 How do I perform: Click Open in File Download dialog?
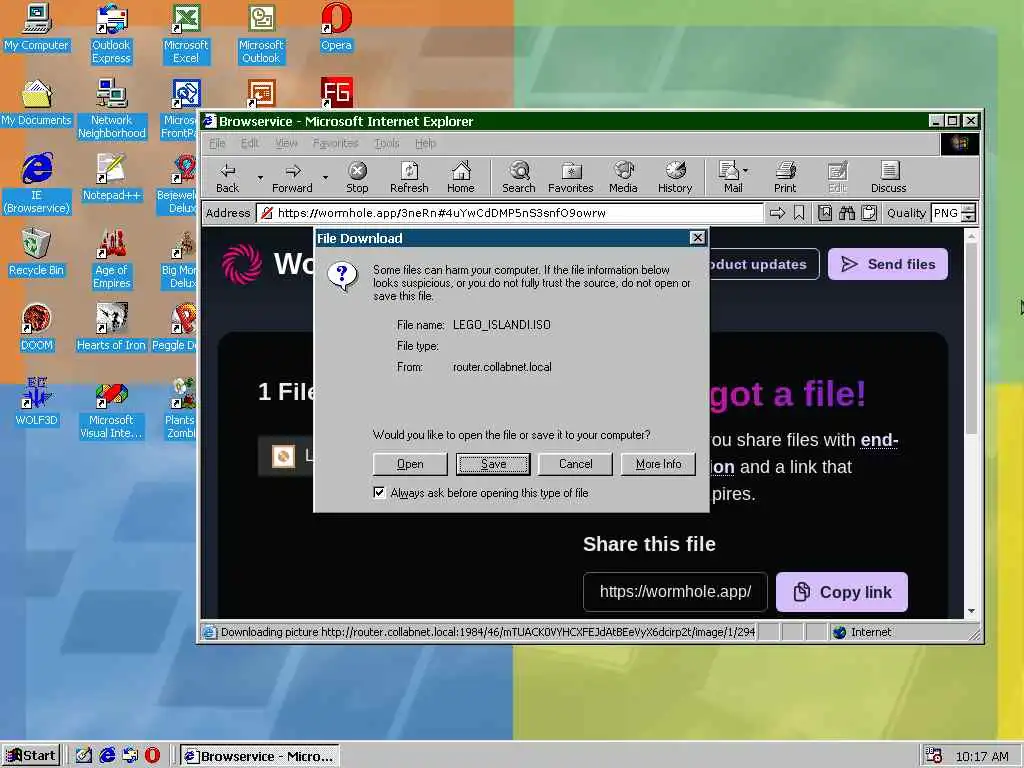410,464
